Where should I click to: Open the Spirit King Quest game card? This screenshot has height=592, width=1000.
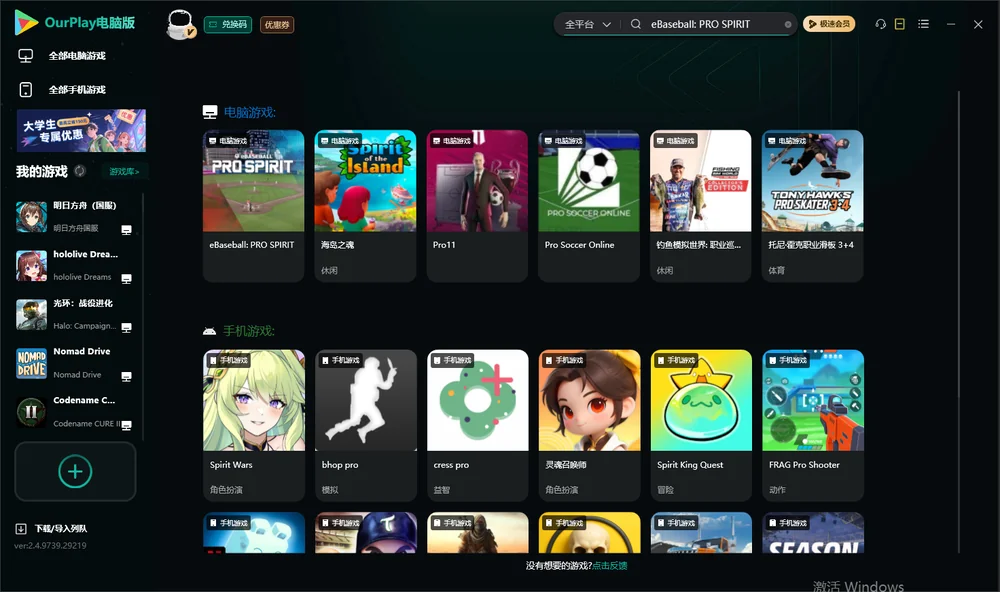tap(702, 425)
